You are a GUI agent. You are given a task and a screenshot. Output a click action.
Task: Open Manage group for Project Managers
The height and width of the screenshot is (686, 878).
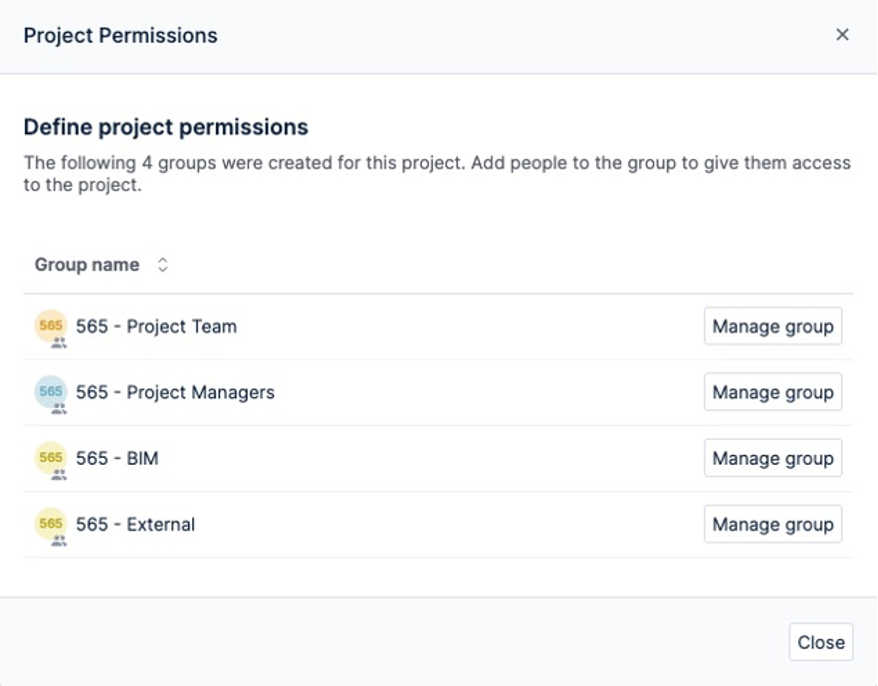[772, 392]
